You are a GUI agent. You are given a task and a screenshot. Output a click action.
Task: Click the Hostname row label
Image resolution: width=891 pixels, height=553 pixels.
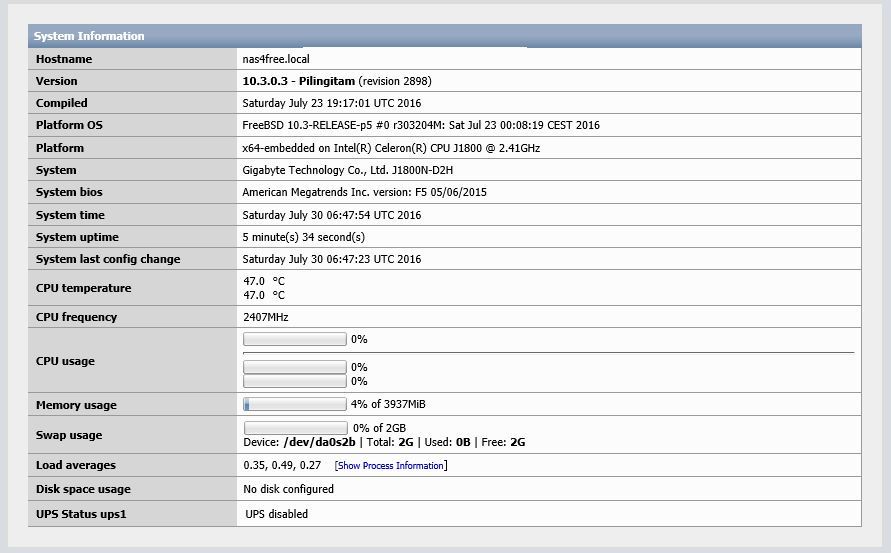click(x=64, y=59)
